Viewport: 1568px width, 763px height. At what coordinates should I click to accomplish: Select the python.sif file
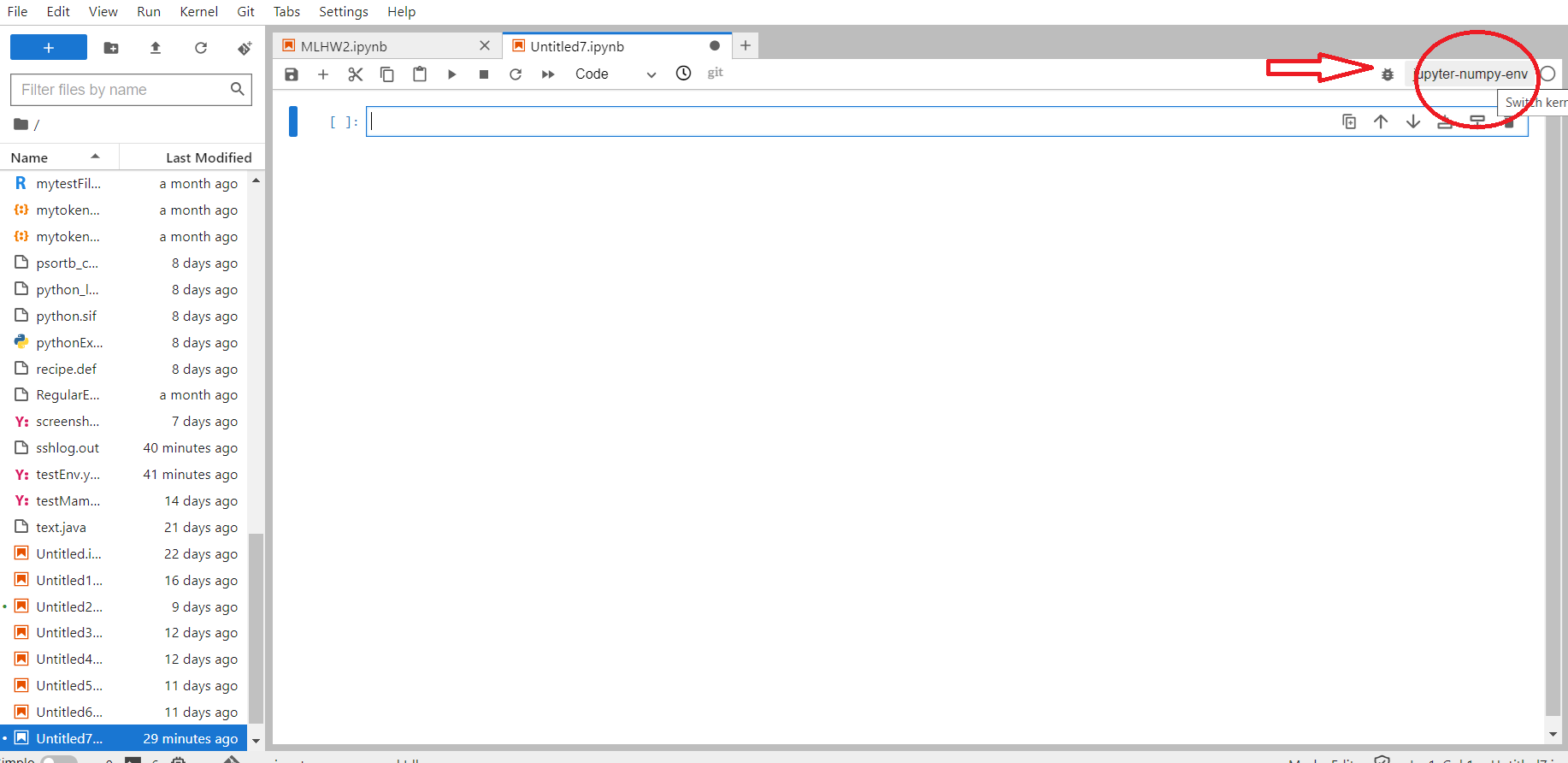(124, 316)
